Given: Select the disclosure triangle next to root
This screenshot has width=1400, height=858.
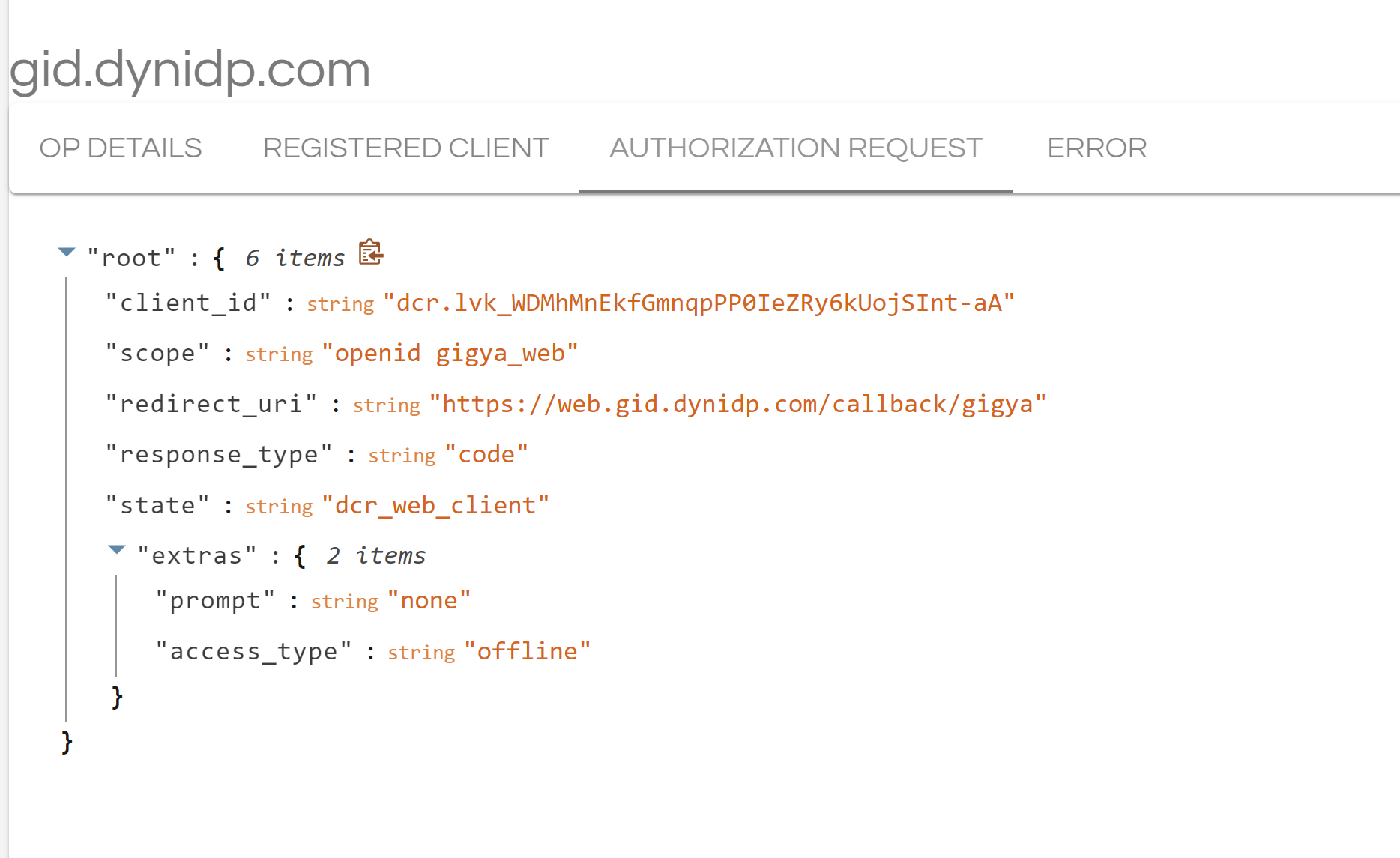Looking at the screenshot, I should (x=67, y=253).
